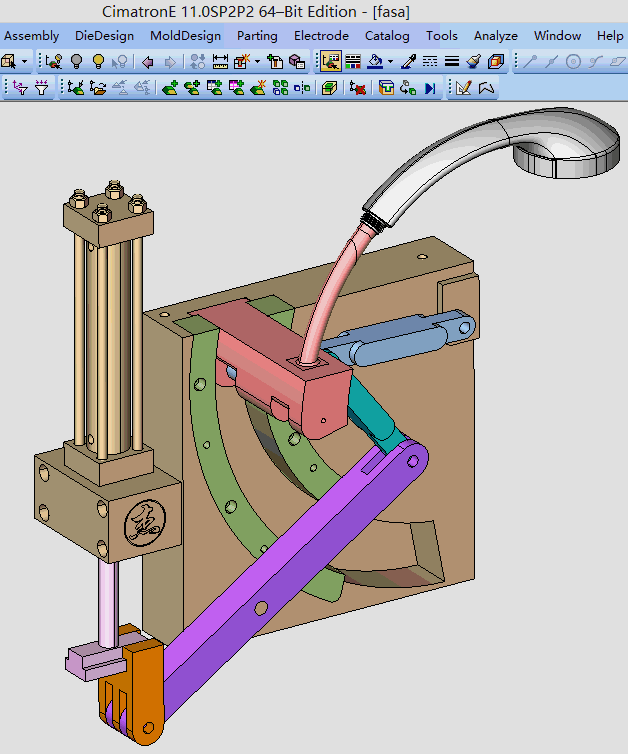Click the gray light bulb hide icon
This screenshot has height=754, width=628.
76,62
